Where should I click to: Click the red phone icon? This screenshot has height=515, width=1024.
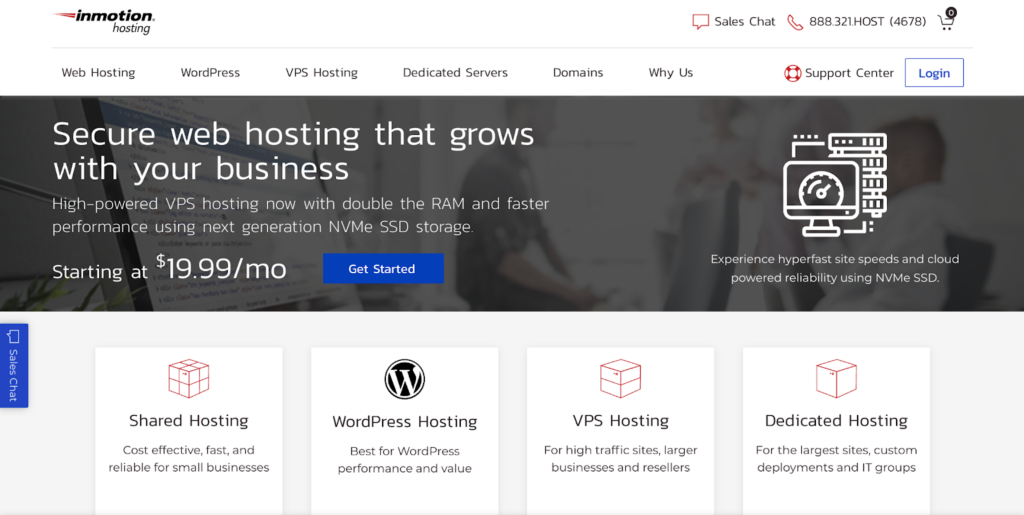pos(795,22)
